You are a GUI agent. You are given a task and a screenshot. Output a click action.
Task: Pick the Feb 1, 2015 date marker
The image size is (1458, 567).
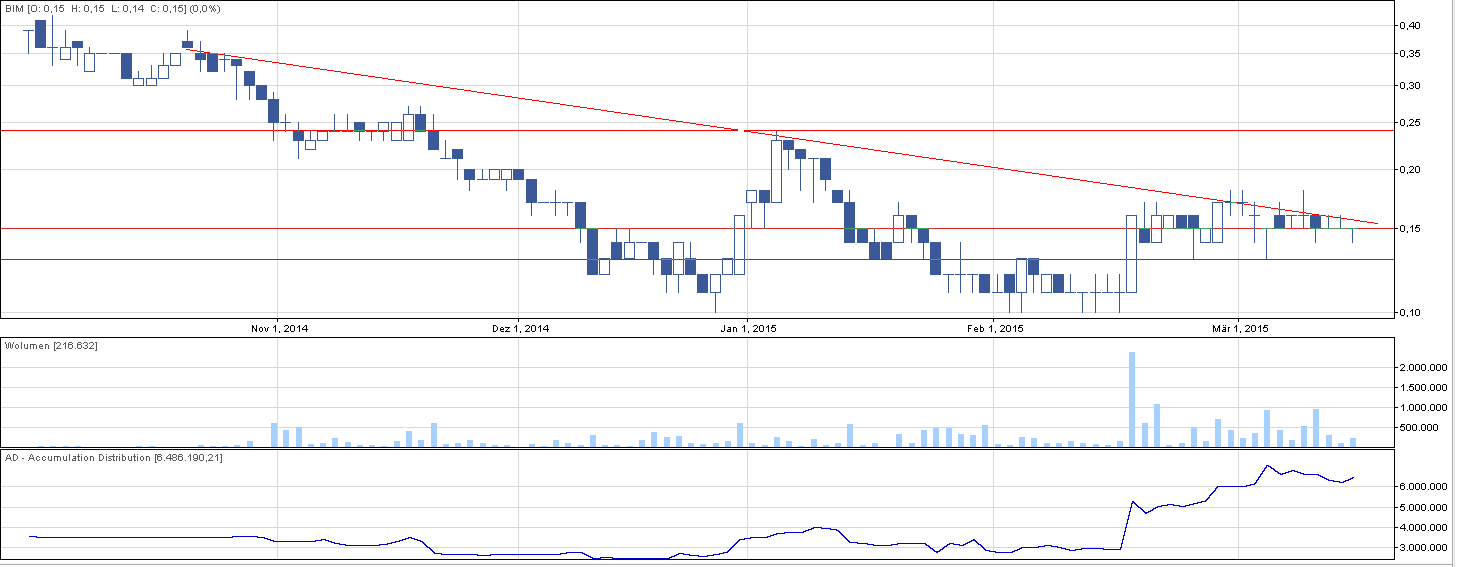coord(993,328)
